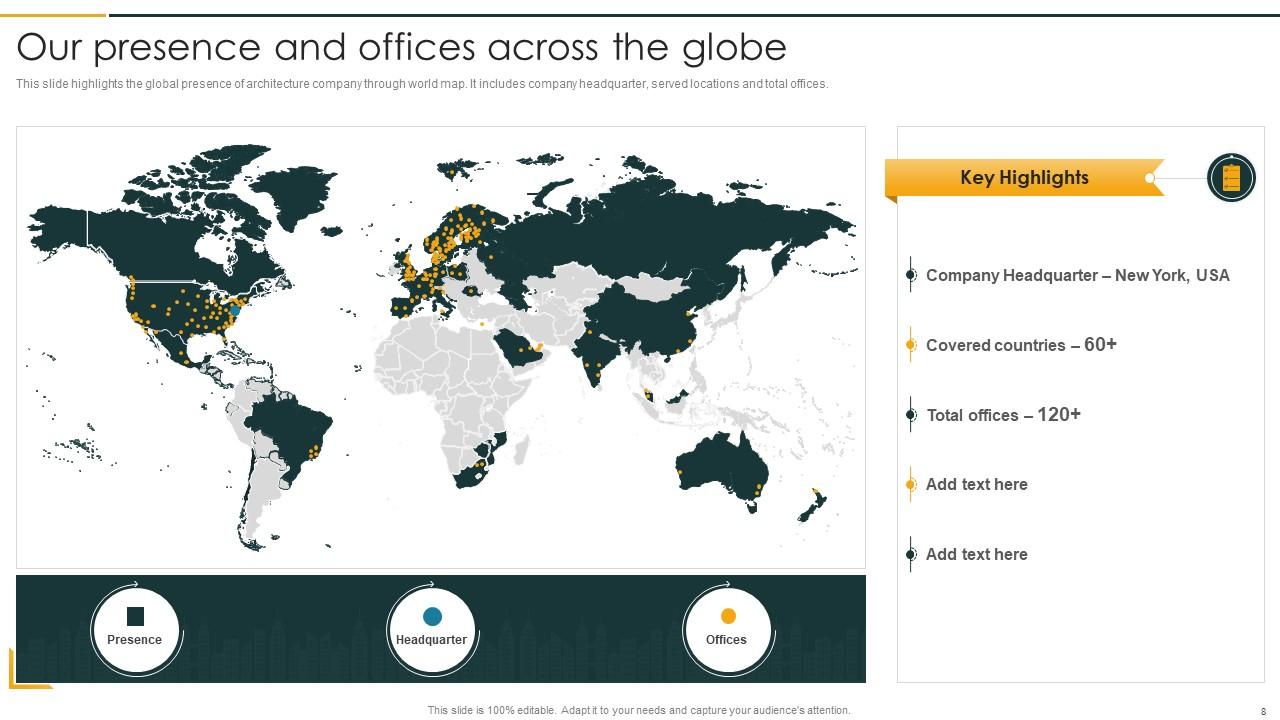
Task: Click the last Add text here placeholder
Action: point(976,554)
